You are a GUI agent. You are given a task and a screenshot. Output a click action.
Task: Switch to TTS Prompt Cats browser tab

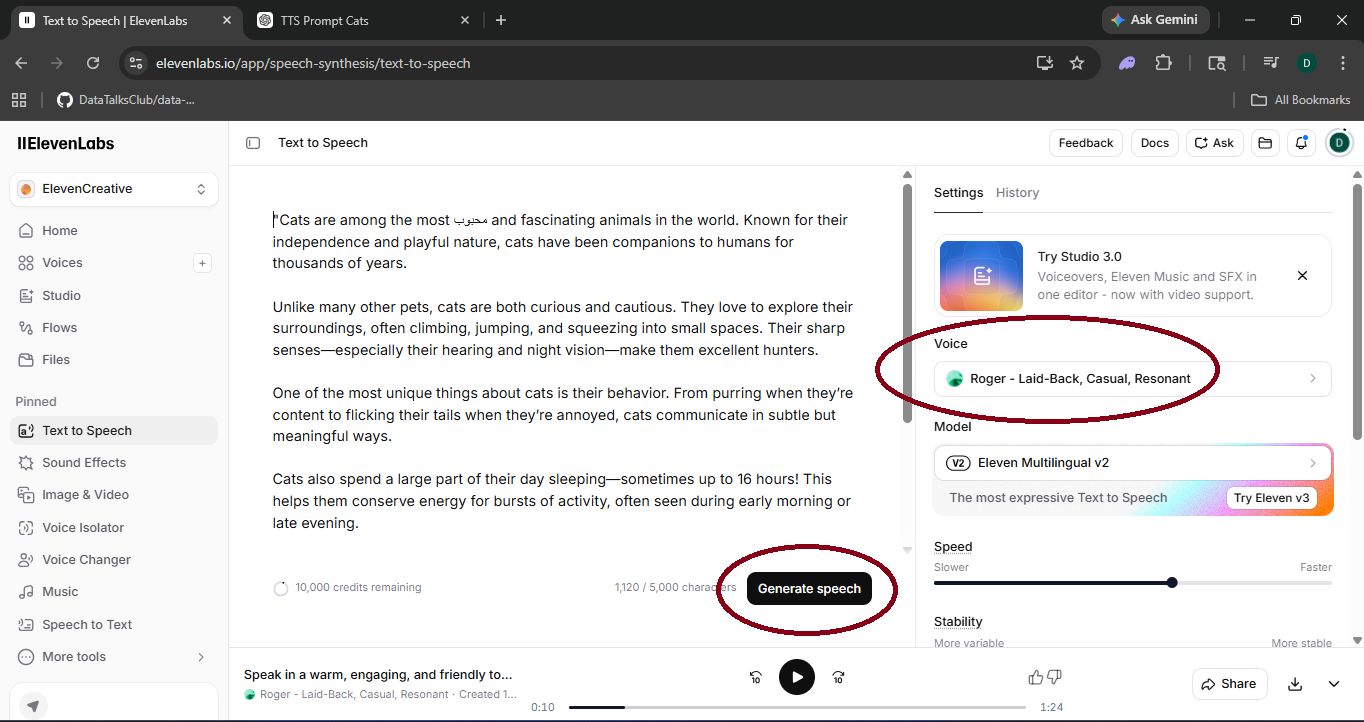click(x=365, y=20)
